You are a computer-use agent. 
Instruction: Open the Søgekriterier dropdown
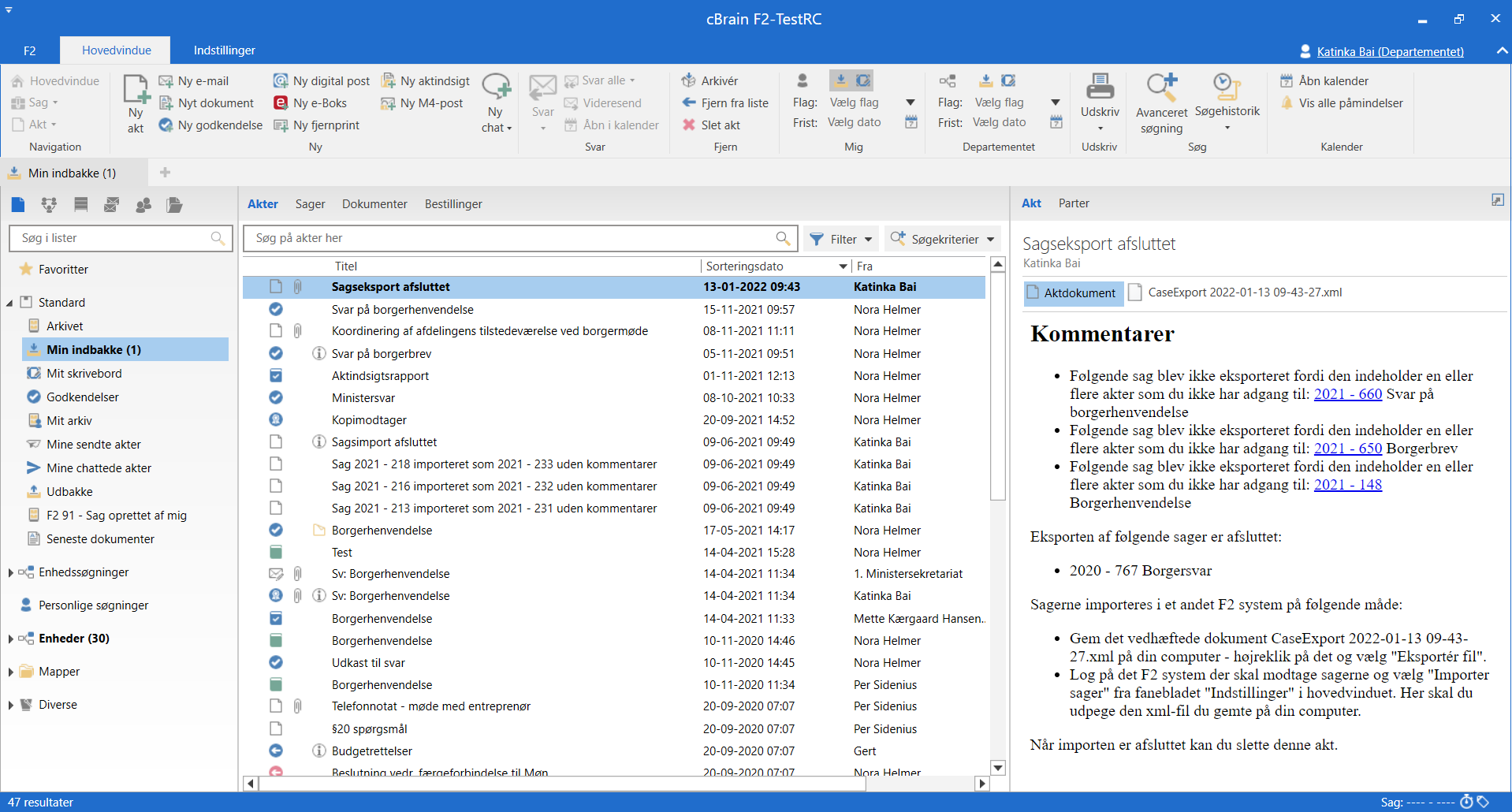click(942, 239)
